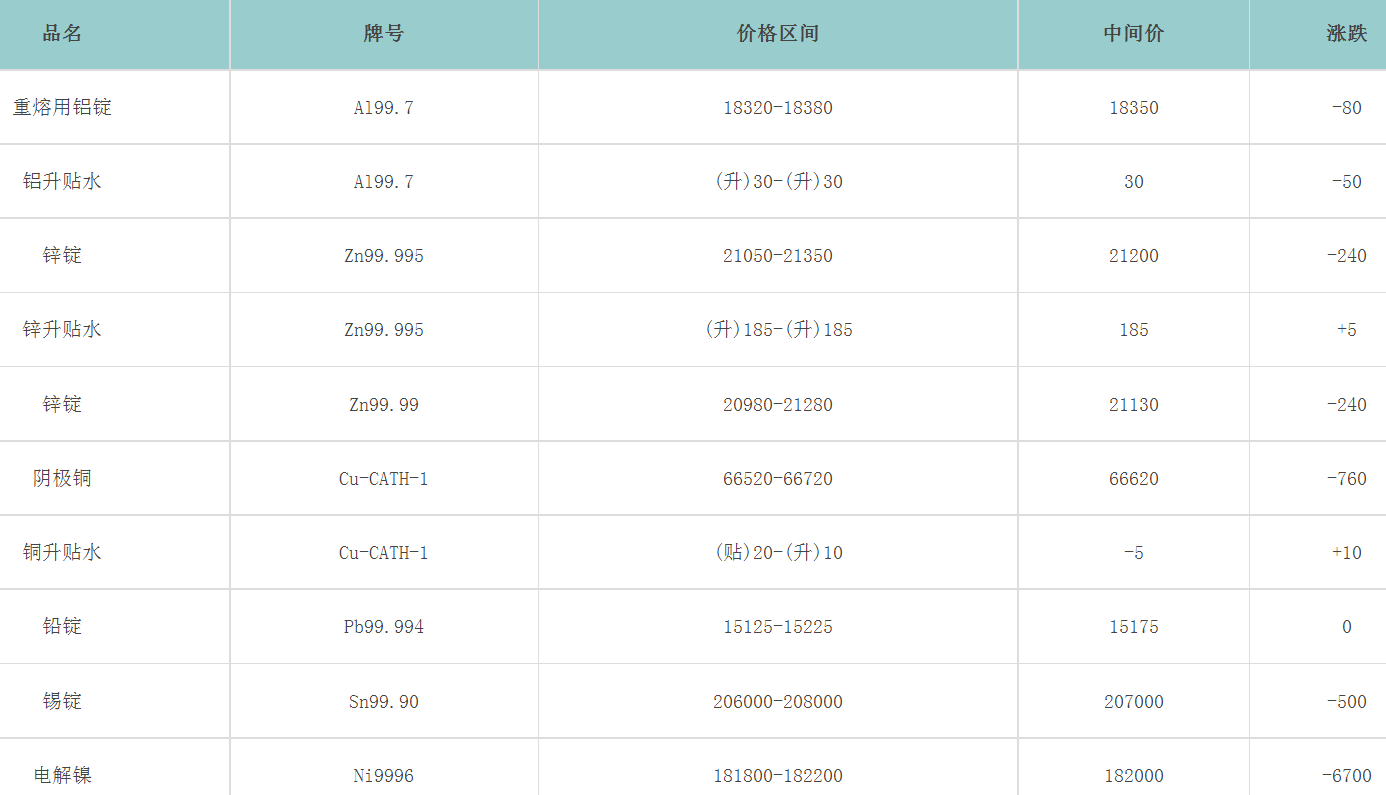Select the 锌升贴水 product name
This screenshot has height=795, width=1386.
[62, 330]
